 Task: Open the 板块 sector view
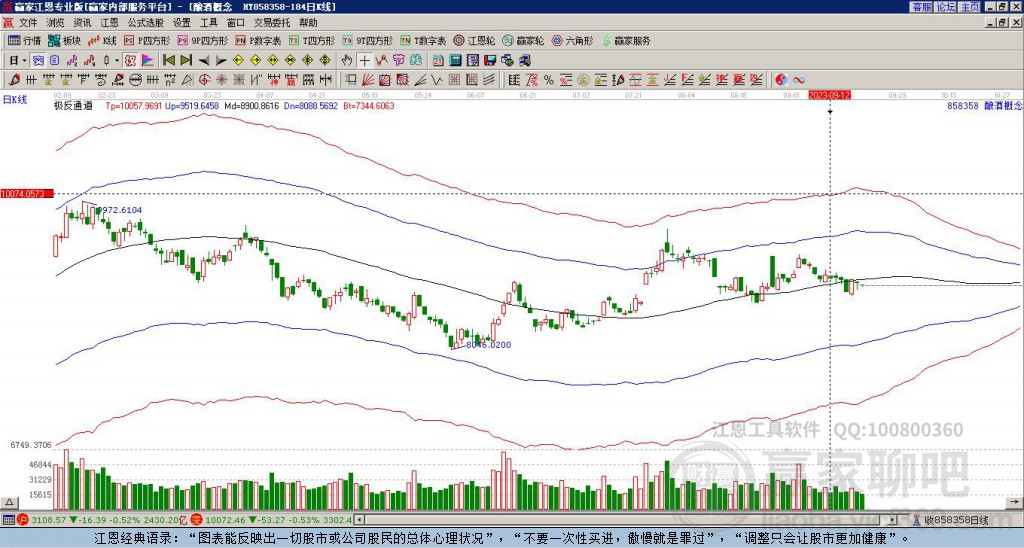pyautogui.click(x=64, y=40)
